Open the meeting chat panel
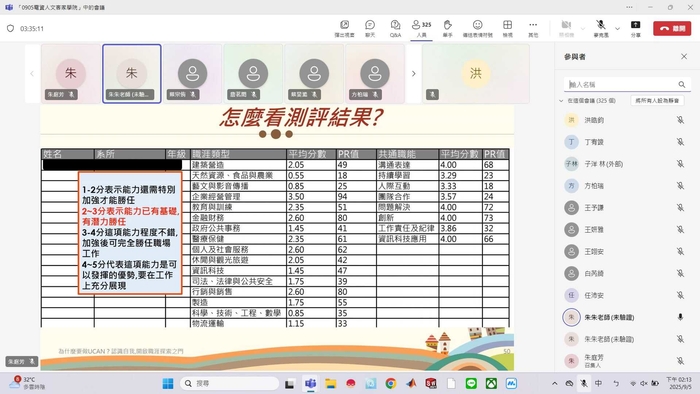 pos(370,29)
